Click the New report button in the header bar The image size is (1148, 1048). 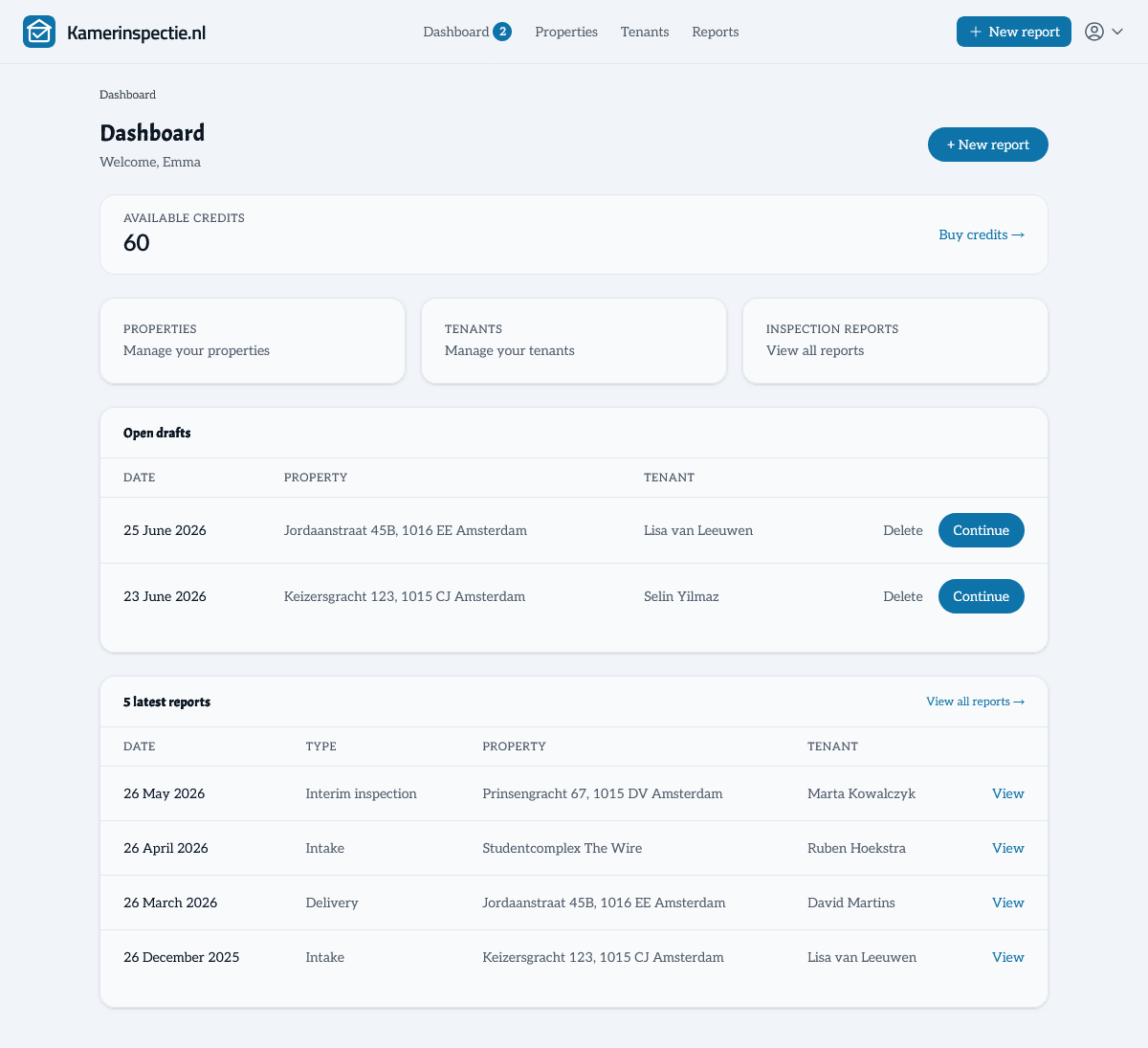click(x=1014, y=32)
